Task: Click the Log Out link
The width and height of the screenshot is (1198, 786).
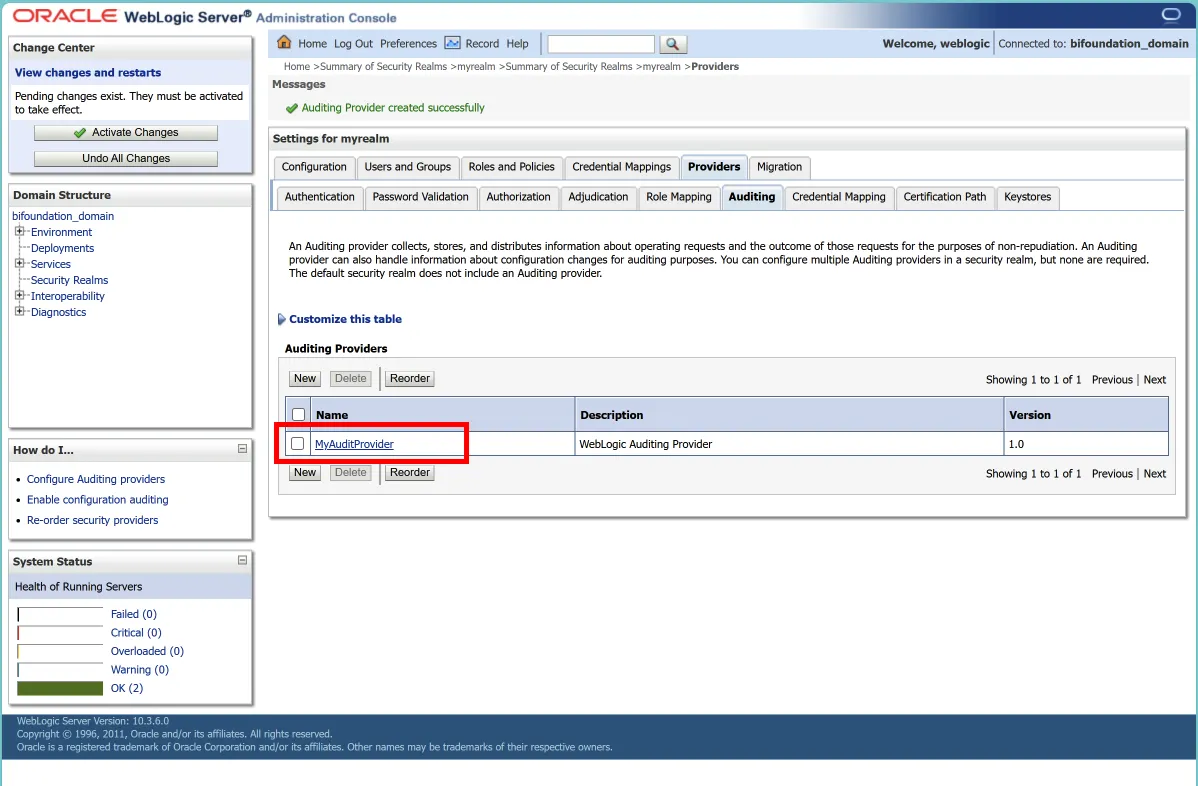Action: 353,44
